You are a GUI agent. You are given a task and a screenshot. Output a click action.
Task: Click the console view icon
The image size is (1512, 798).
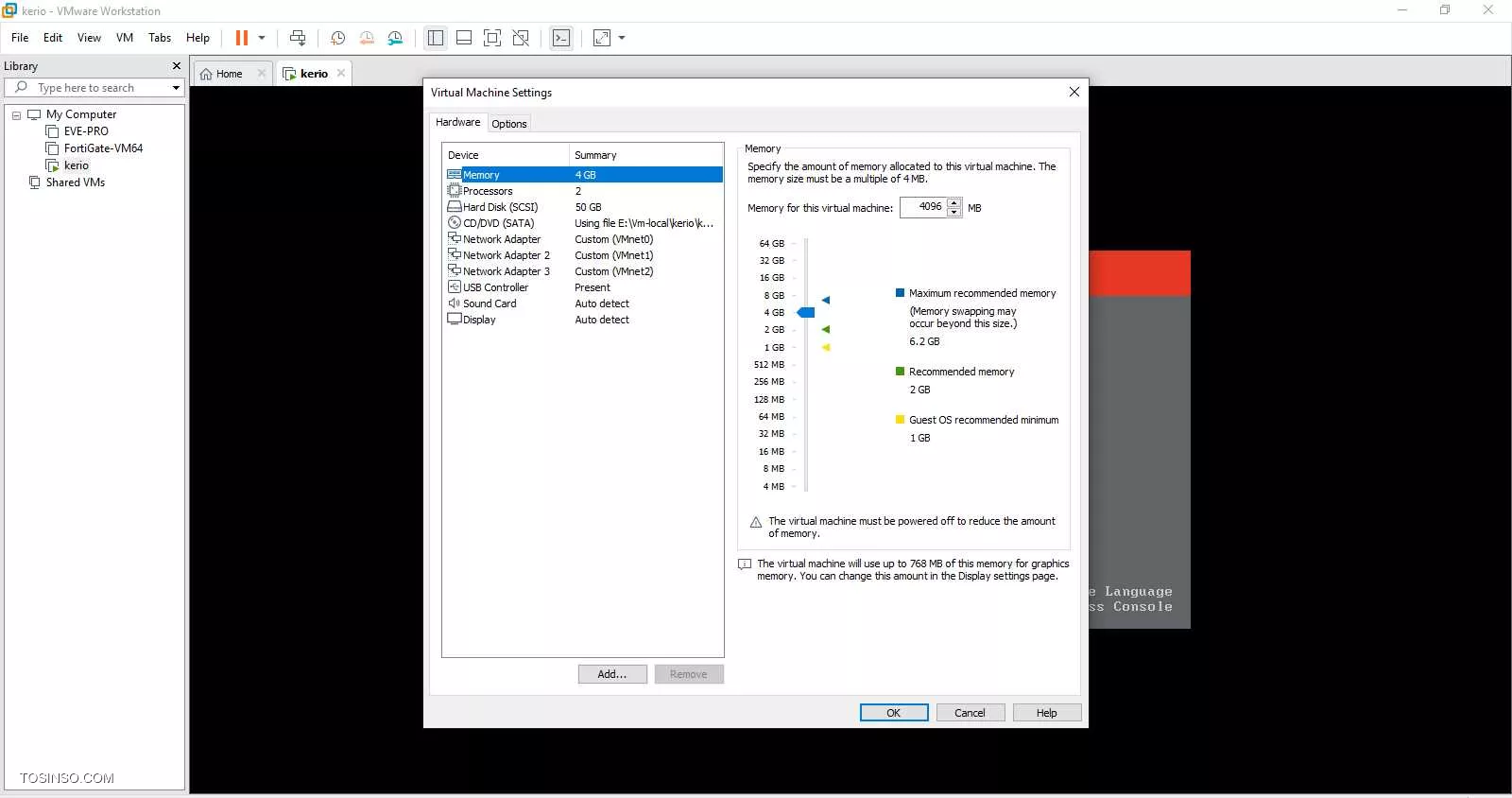coord(561,38)
